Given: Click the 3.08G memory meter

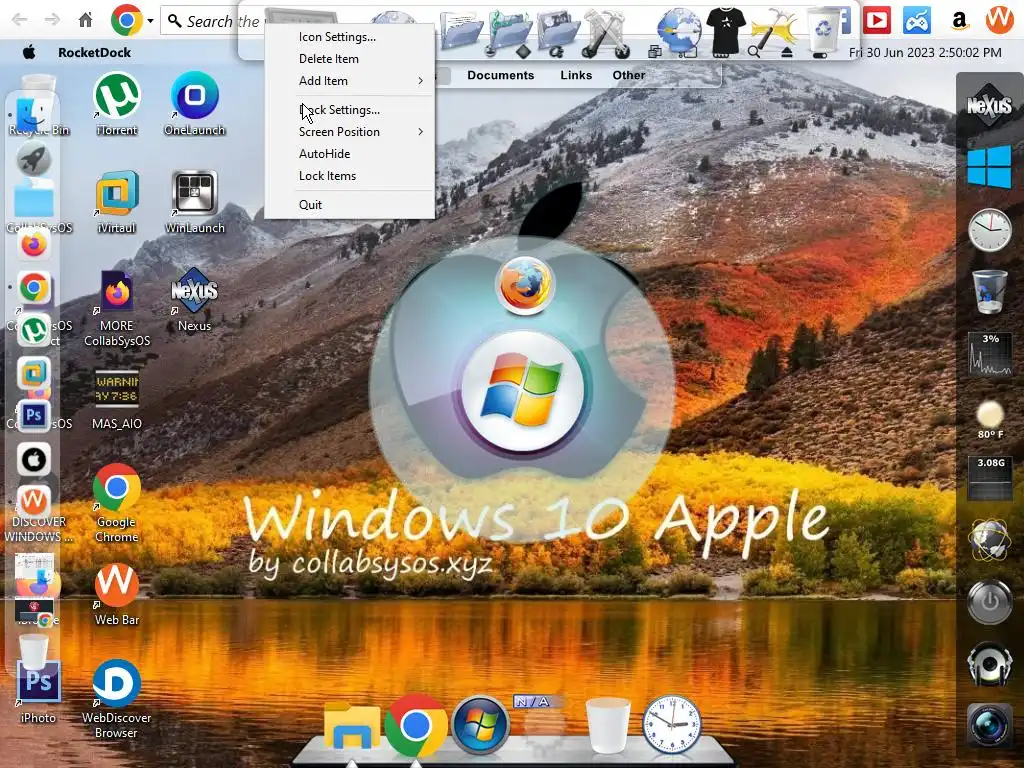Looking at the screenshot, I should tap(990, 478).
